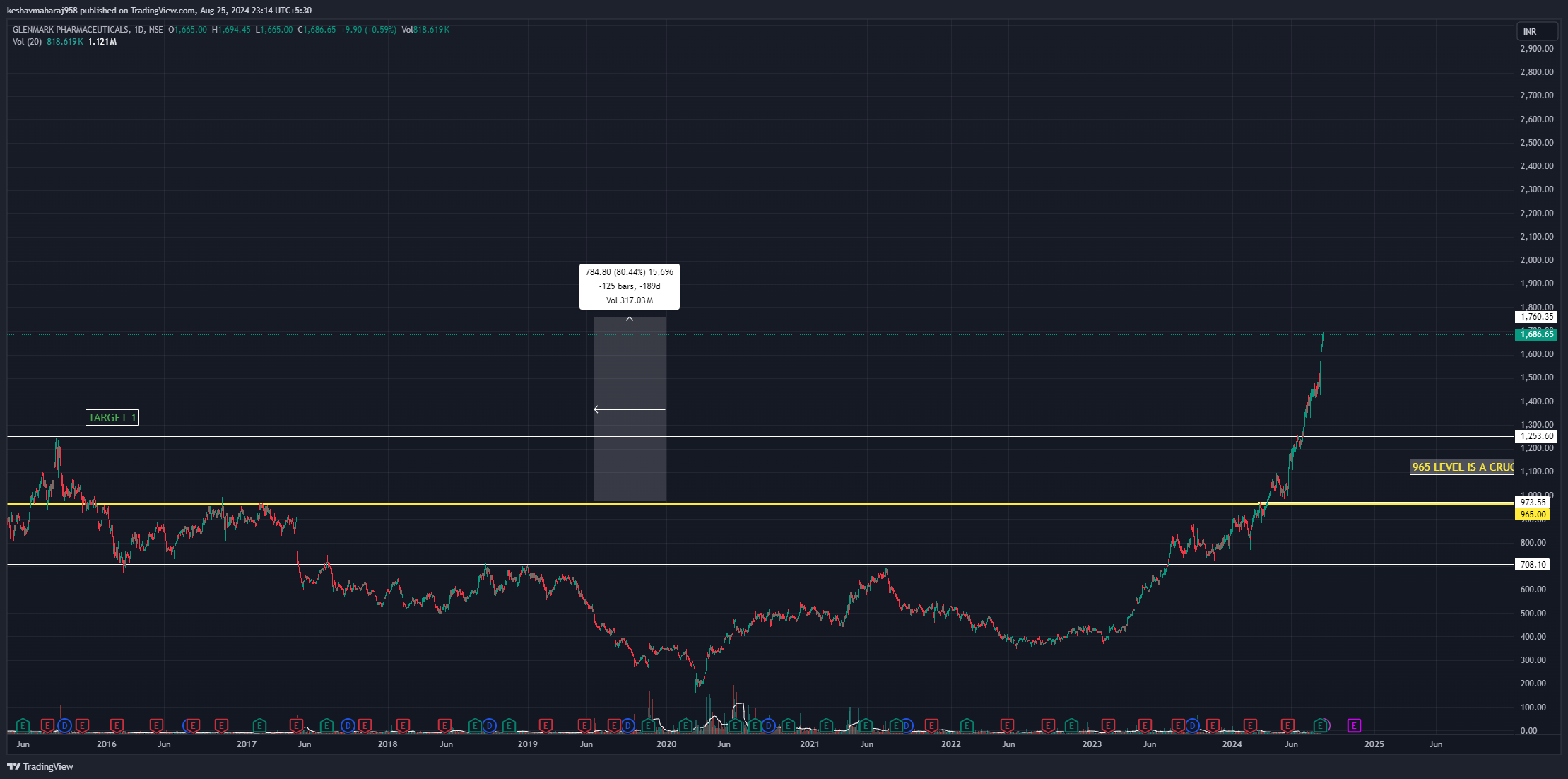The image size is (1568, 779).
Task: Click the price range measurement tooltip
Action: [630, 286]
